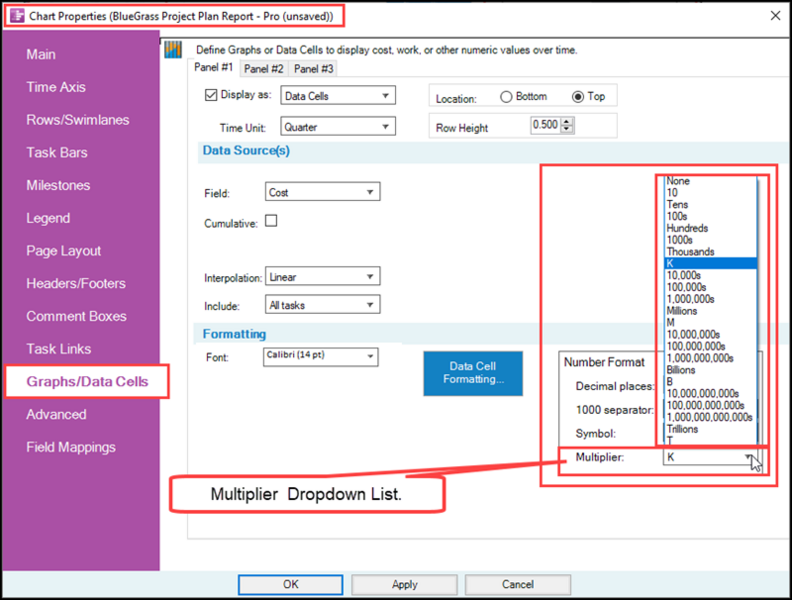Screen dimensions: 792x600
Task: Switch to the Panel #3 tab
Action: (314, 69)
